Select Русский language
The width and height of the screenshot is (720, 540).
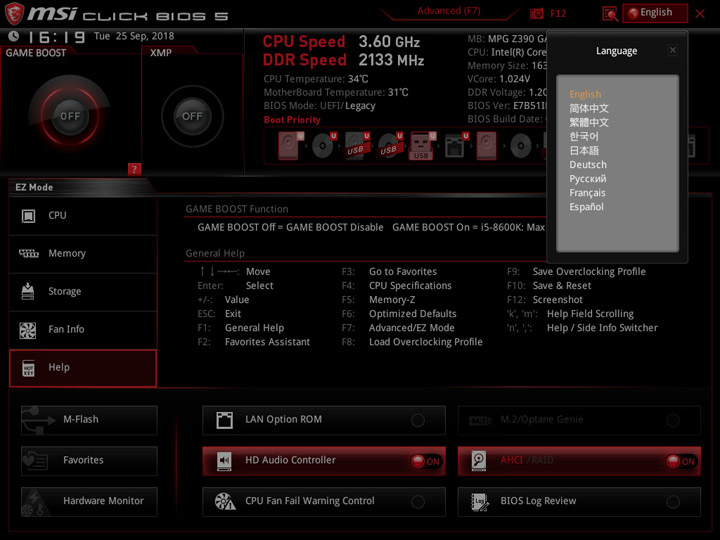(588, 179)
